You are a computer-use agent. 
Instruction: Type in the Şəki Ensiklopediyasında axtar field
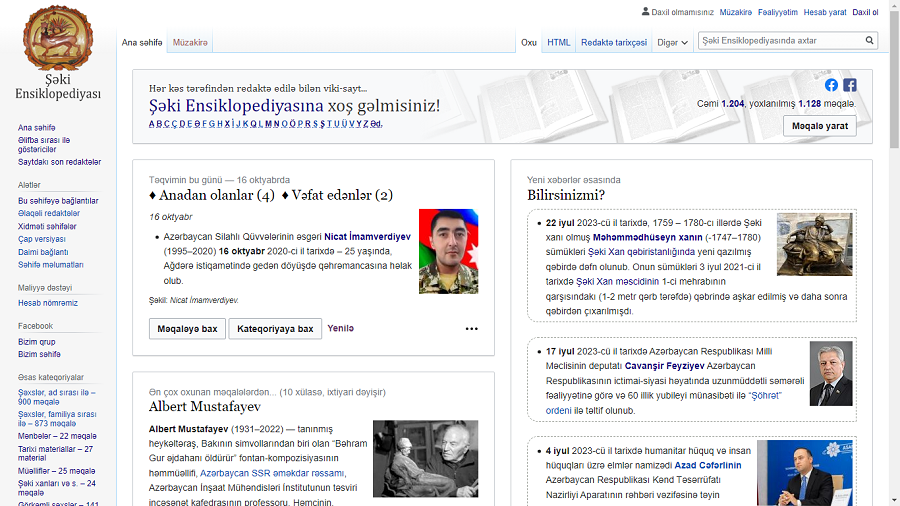coord(780,41)
